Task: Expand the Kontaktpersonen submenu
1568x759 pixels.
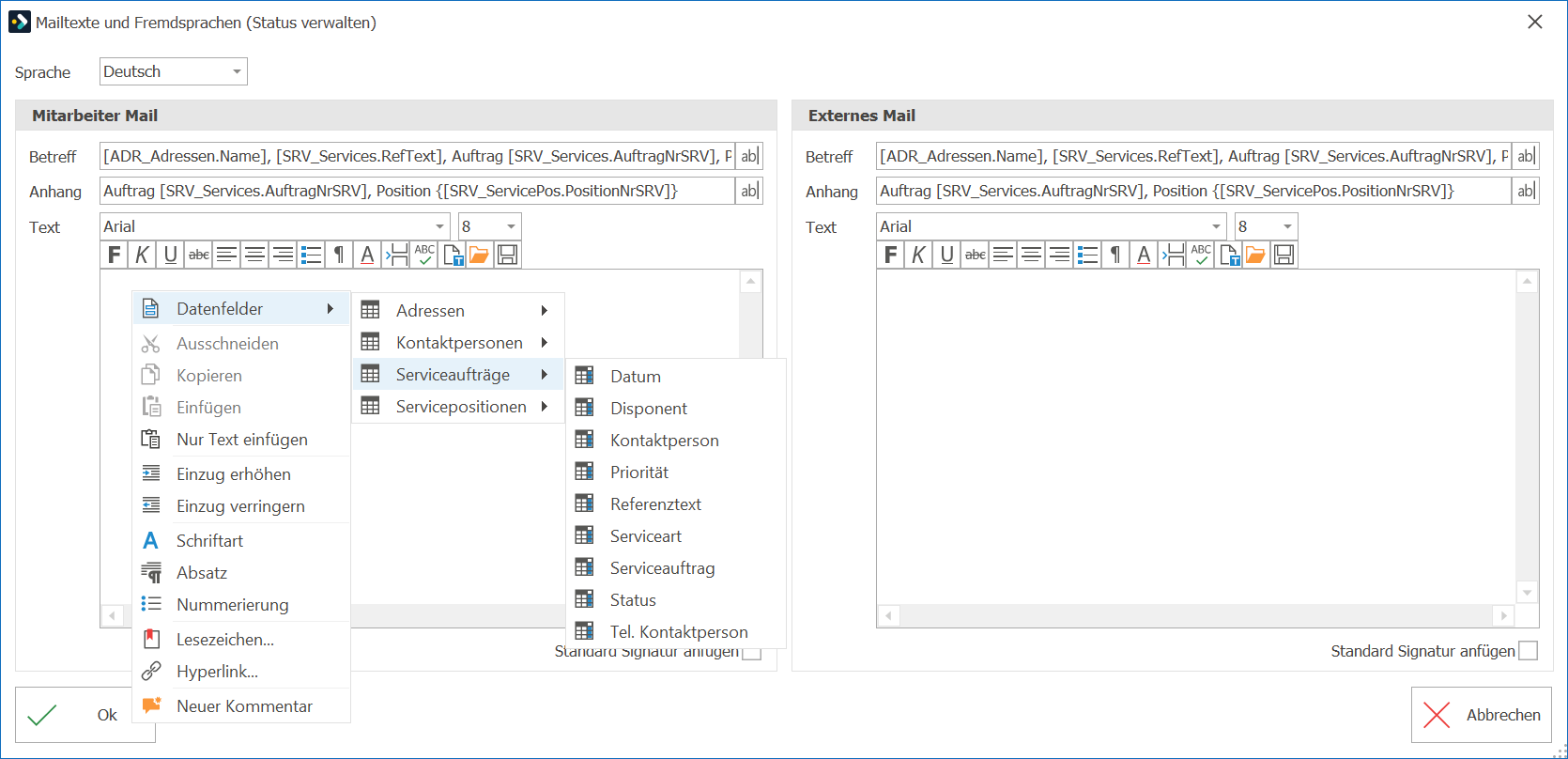Action: (457, 343)
